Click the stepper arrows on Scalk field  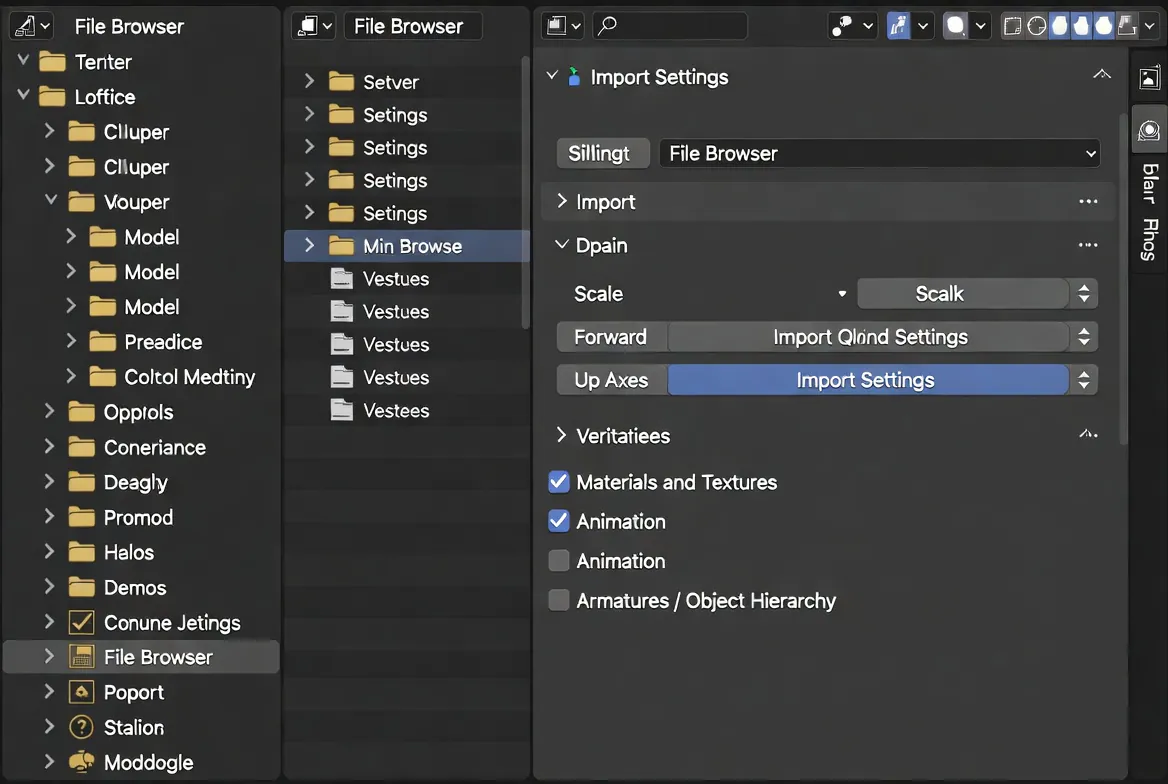tap(1084, 294)
